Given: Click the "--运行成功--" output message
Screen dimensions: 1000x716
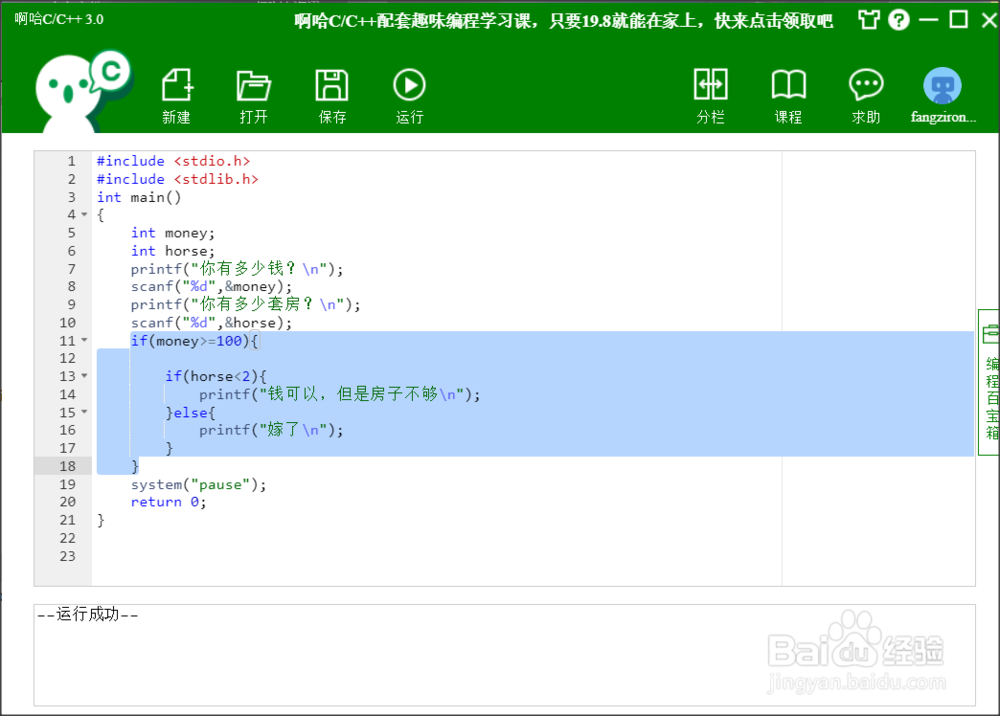Looking at the screenshot, I should (x=88, y=615).
